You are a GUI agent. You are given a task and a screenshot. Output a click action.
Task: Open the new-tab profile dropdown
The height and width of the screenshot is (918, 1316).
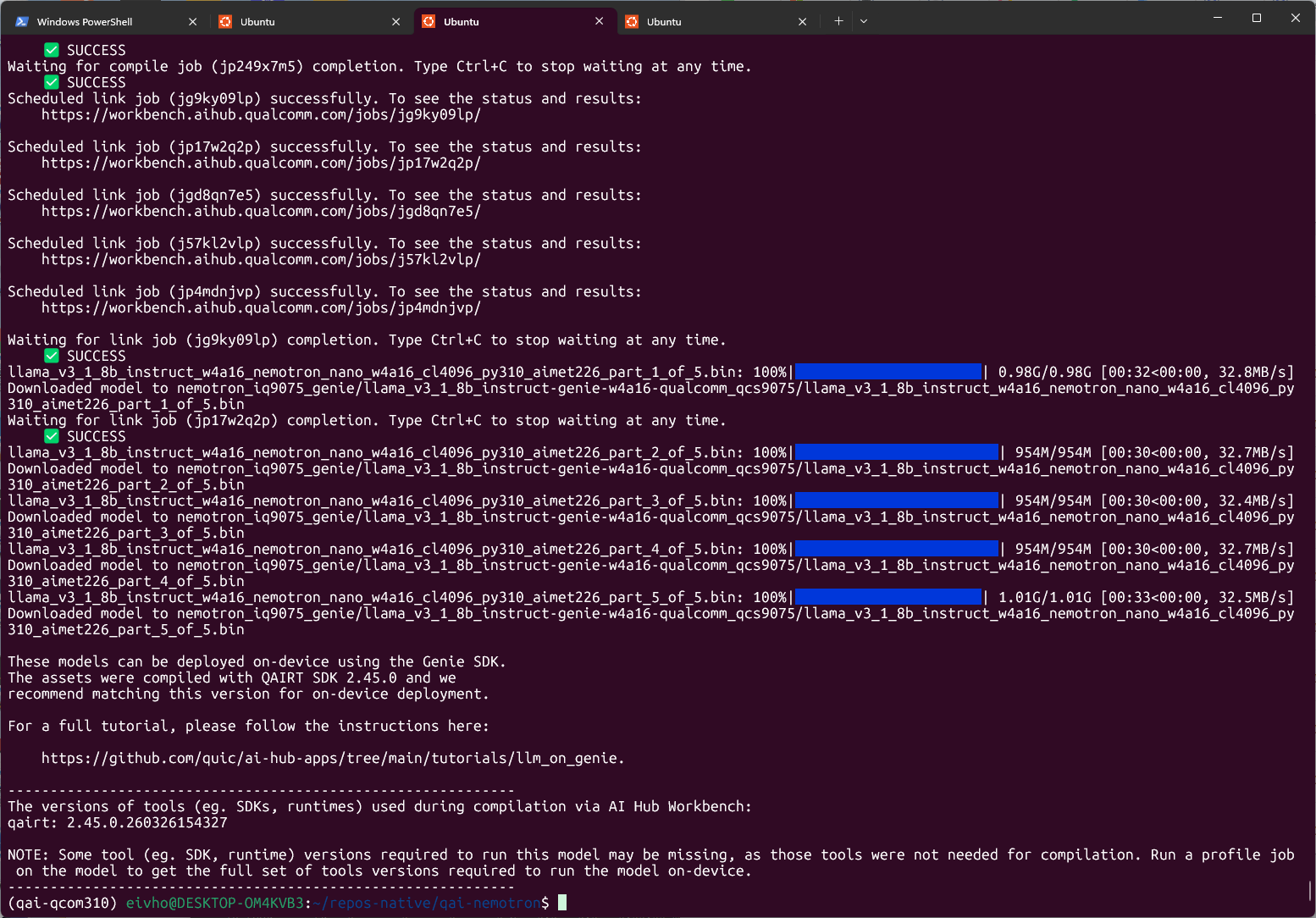(864, 21)
